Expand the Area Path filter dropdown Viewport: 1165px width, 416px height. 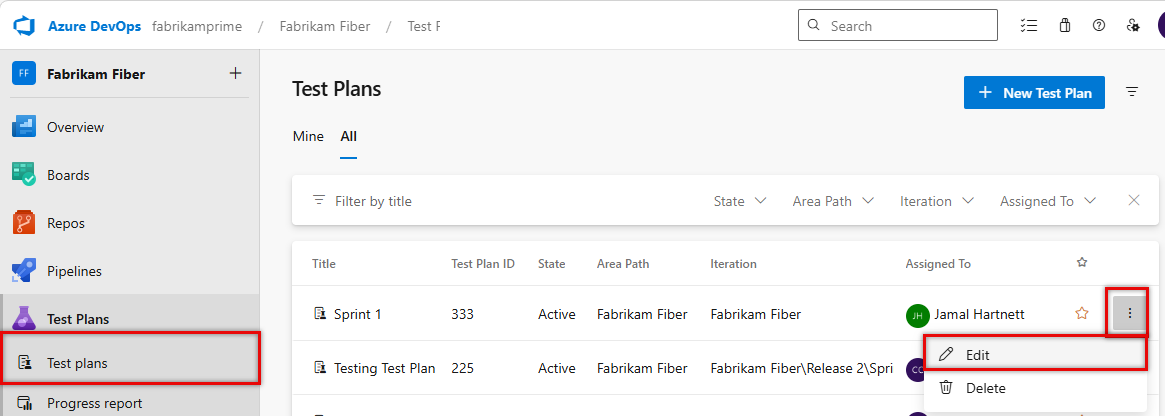tap(833, 201)
